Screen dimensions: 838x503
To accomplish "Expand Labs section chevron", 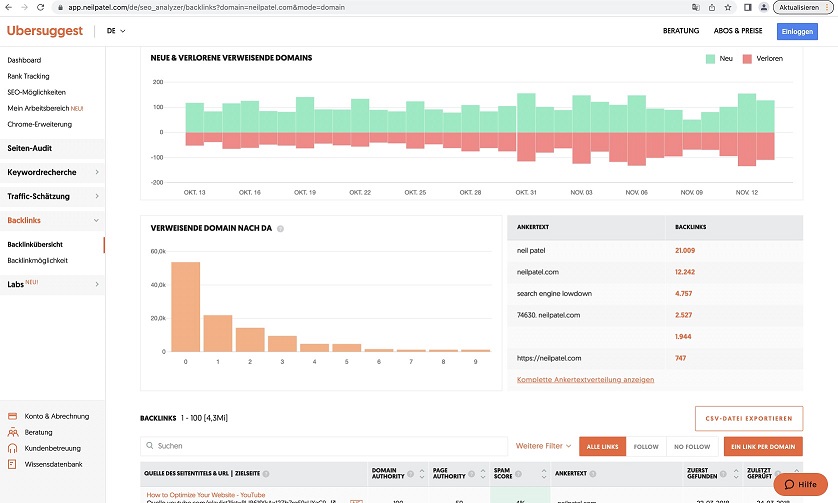I will pyautogui.click(x=97, y=284).
